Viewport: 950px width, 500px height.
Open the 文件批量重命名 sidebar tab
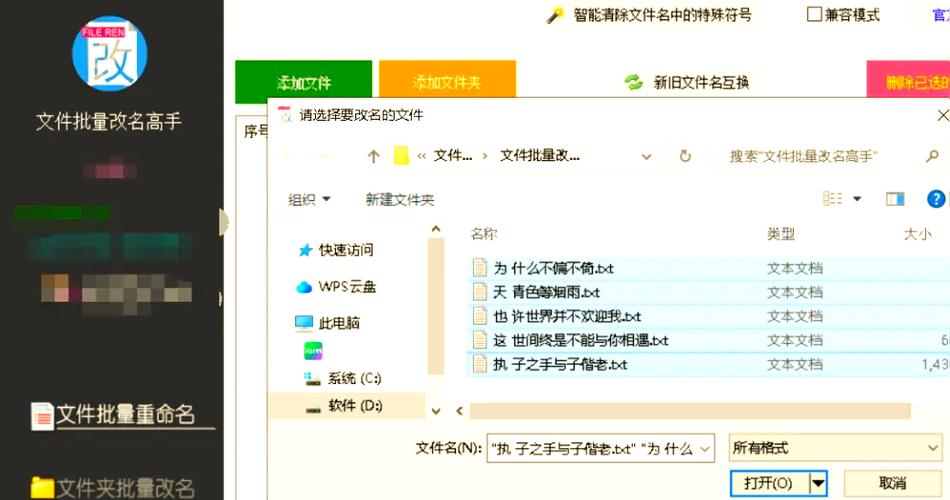125,415
